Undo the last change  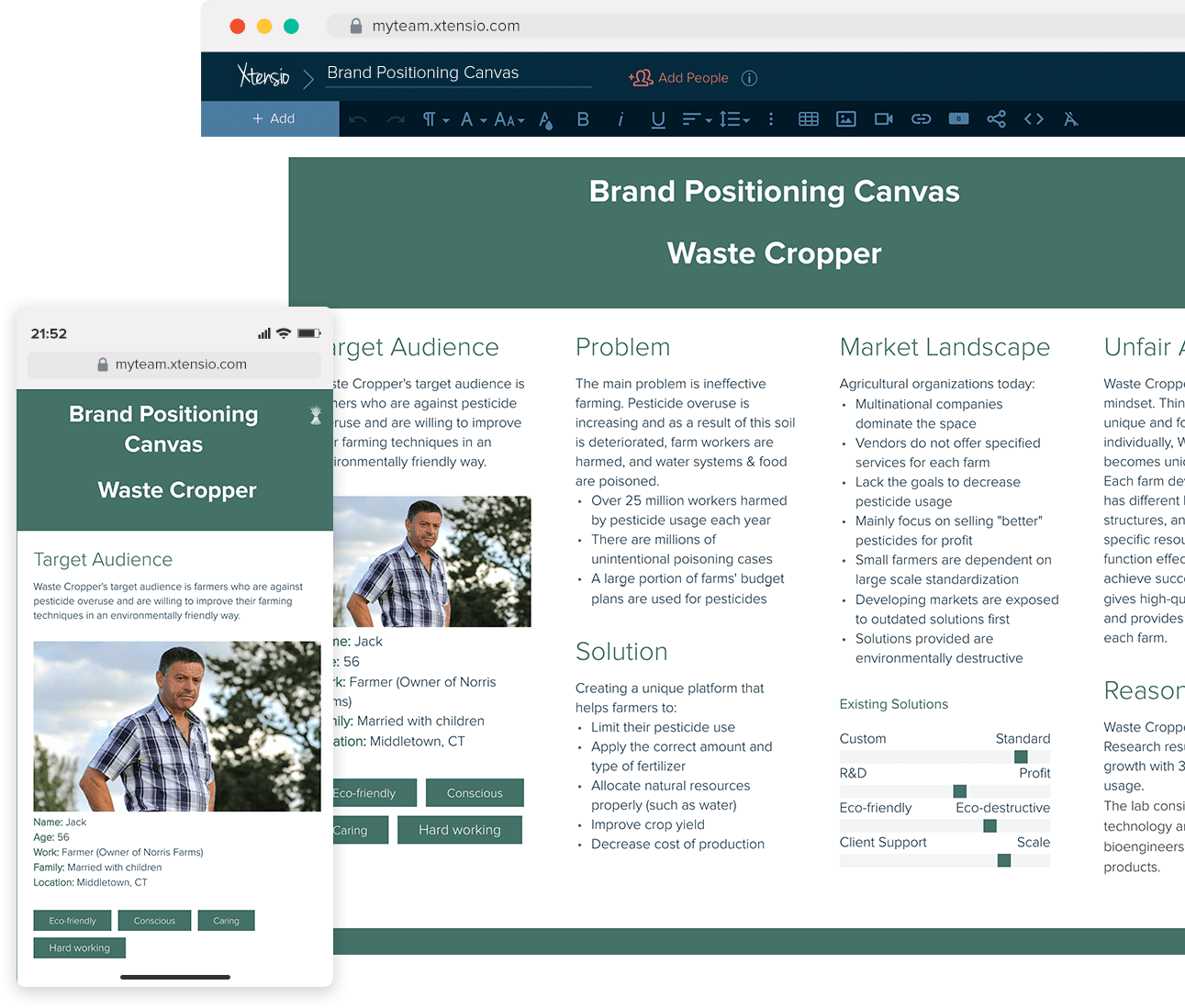click(359, 118)
